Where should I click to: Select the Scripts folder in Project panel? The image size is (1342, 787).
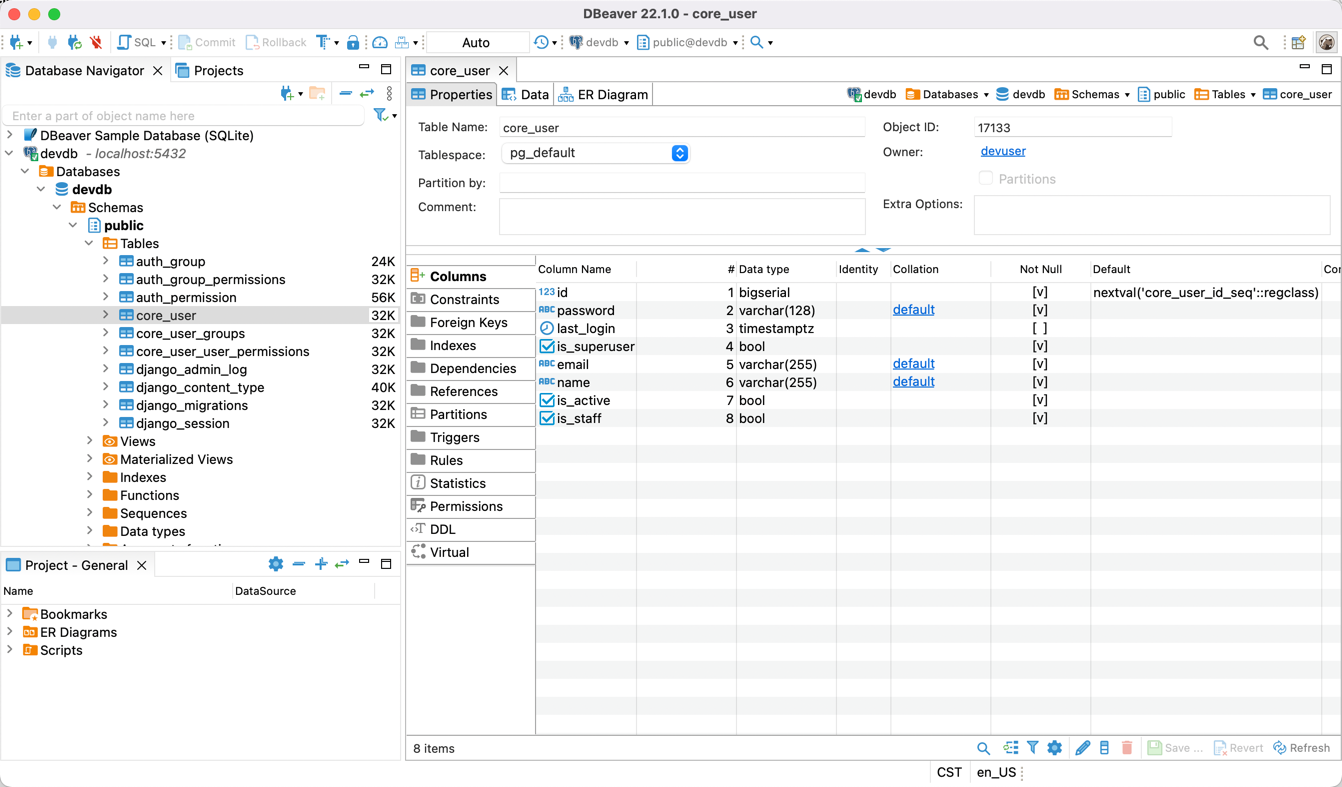[61, 650]
